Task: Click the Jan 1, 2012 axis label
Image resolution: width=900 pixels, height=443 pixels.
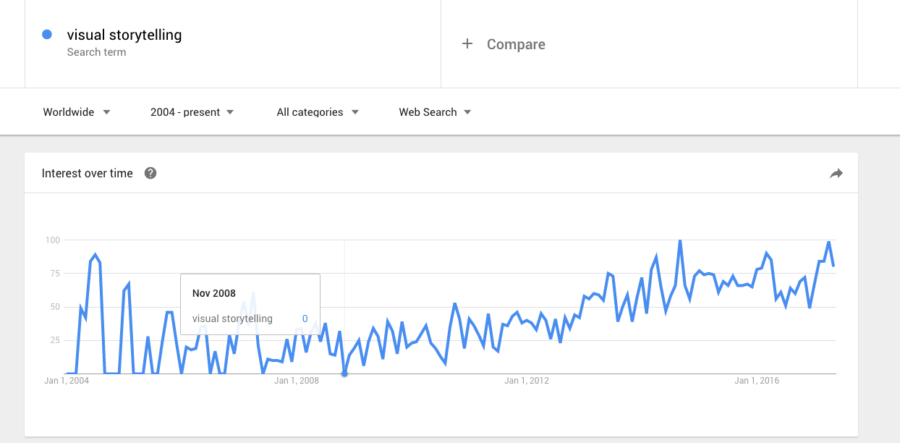Action: (x=527, y=381)
